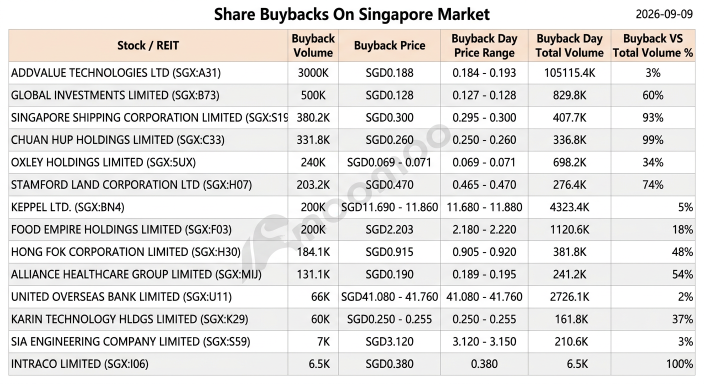Click Singapore Shipping price SGD0.300
704x384 pixels.
click(x=389, y=118)
